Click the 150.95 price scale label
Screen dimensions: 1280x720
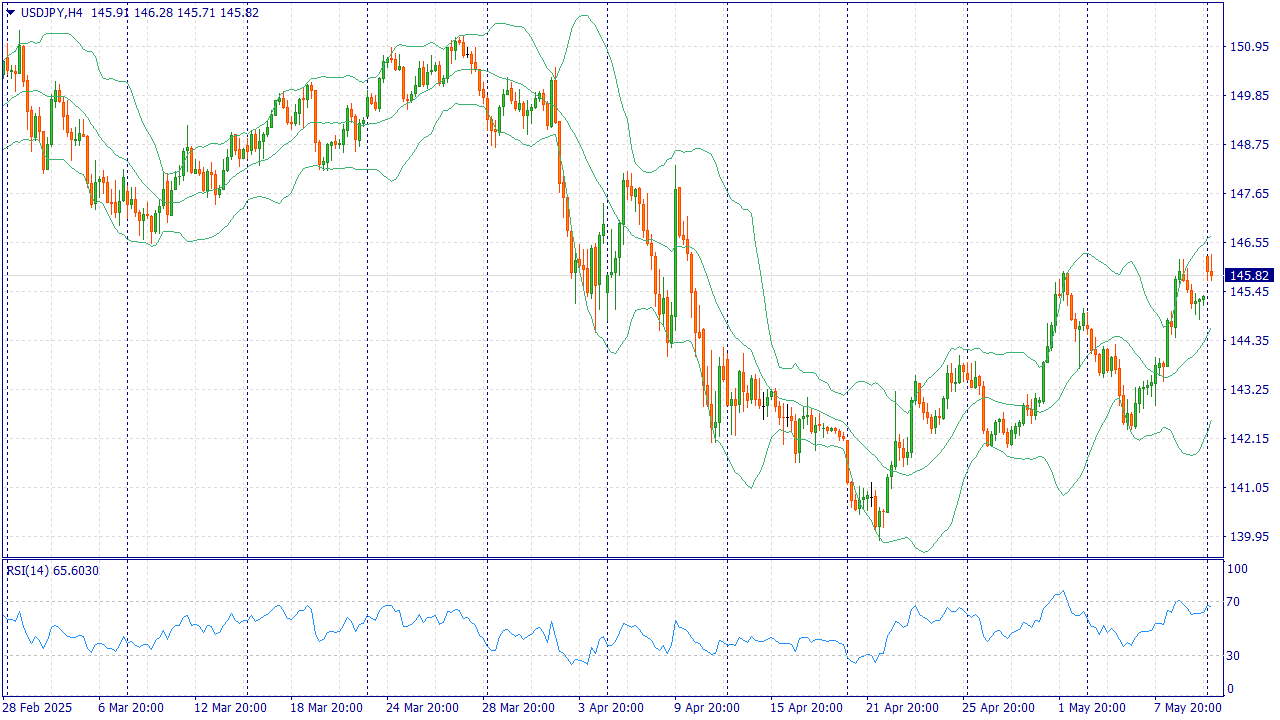(x=1250, y=47)
